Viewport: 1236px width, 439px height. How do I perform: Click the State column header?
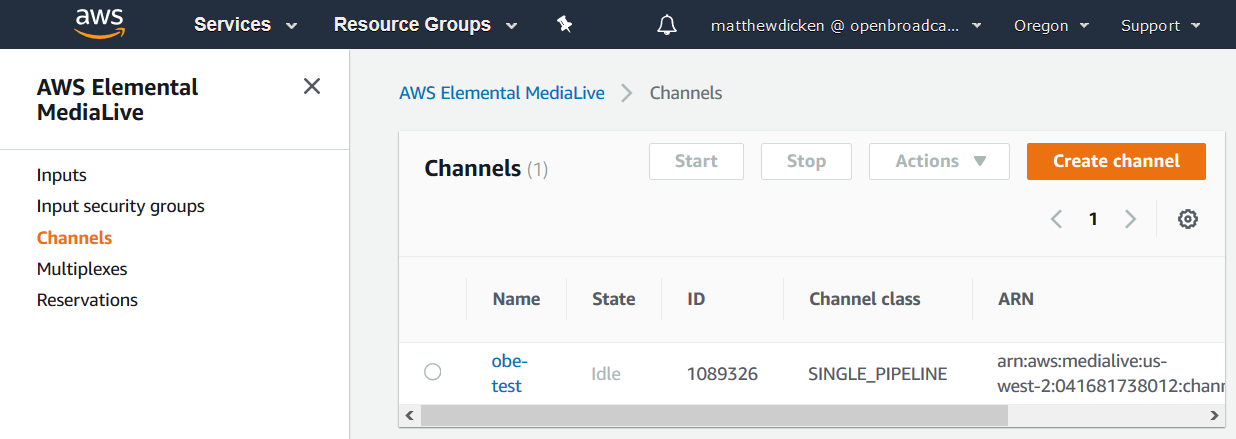tap(614, 299)
